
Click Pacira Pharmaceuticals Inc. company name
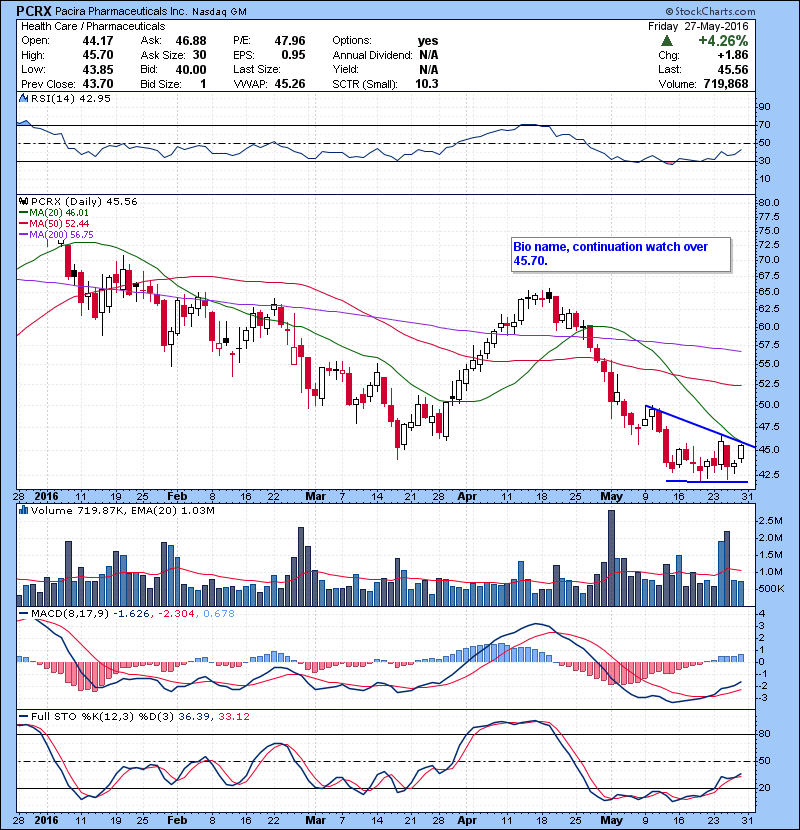click(121, 11)
